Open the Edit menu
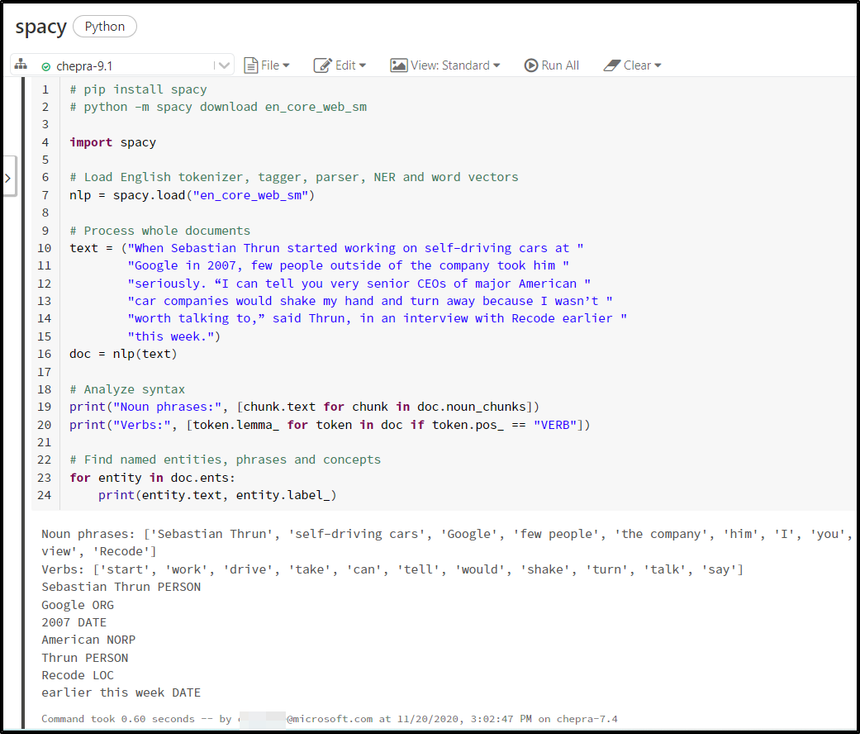Screen dimensions: 860x734 340,65
